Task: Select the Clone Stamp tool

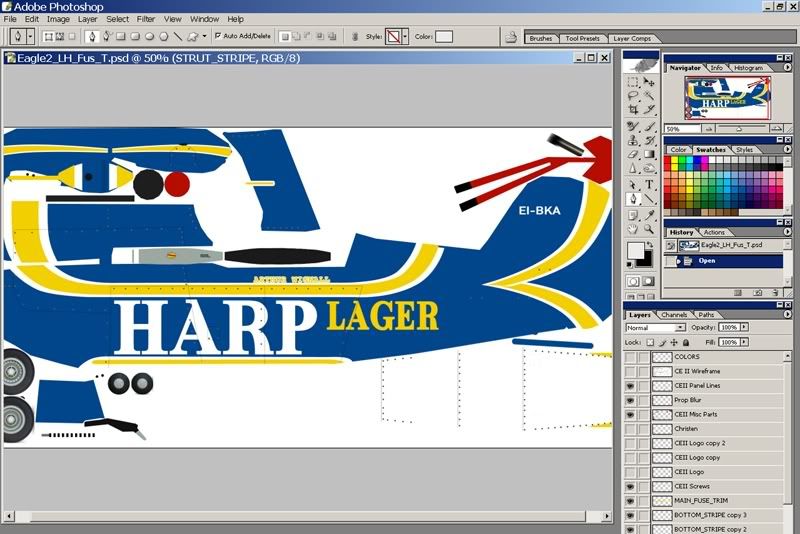Action: click(x=633, y=140)
